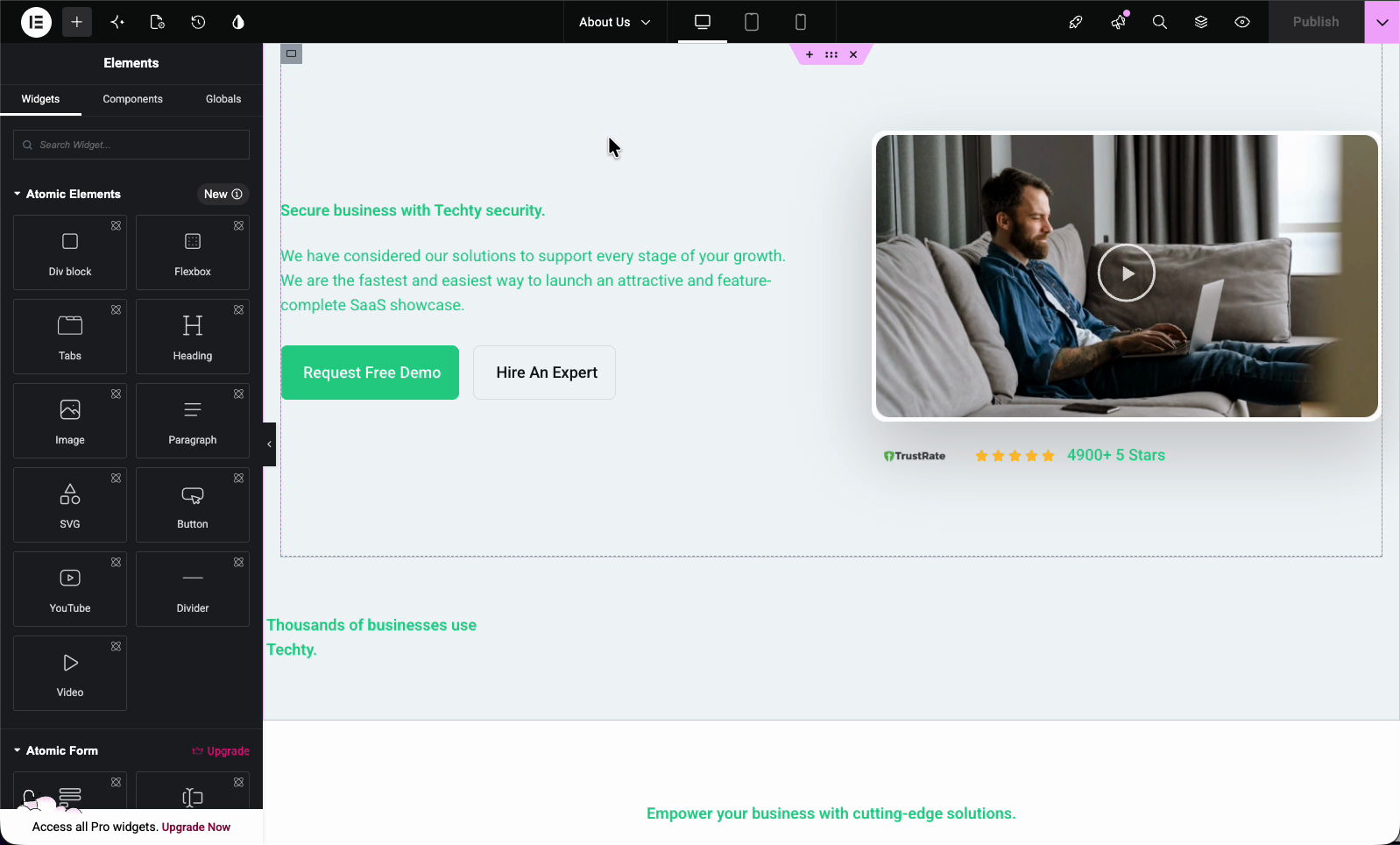
Task: Open the What's New megaphone icon
Action: 1118,22
